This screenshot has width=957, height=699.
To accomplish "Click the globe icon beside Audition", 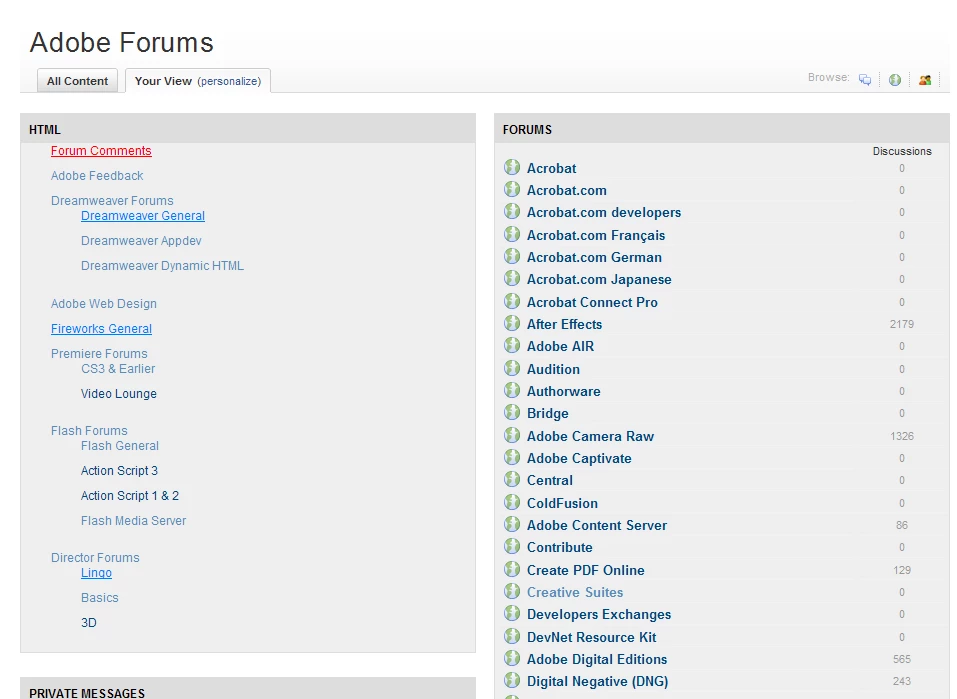I will (x=512, y=368).
